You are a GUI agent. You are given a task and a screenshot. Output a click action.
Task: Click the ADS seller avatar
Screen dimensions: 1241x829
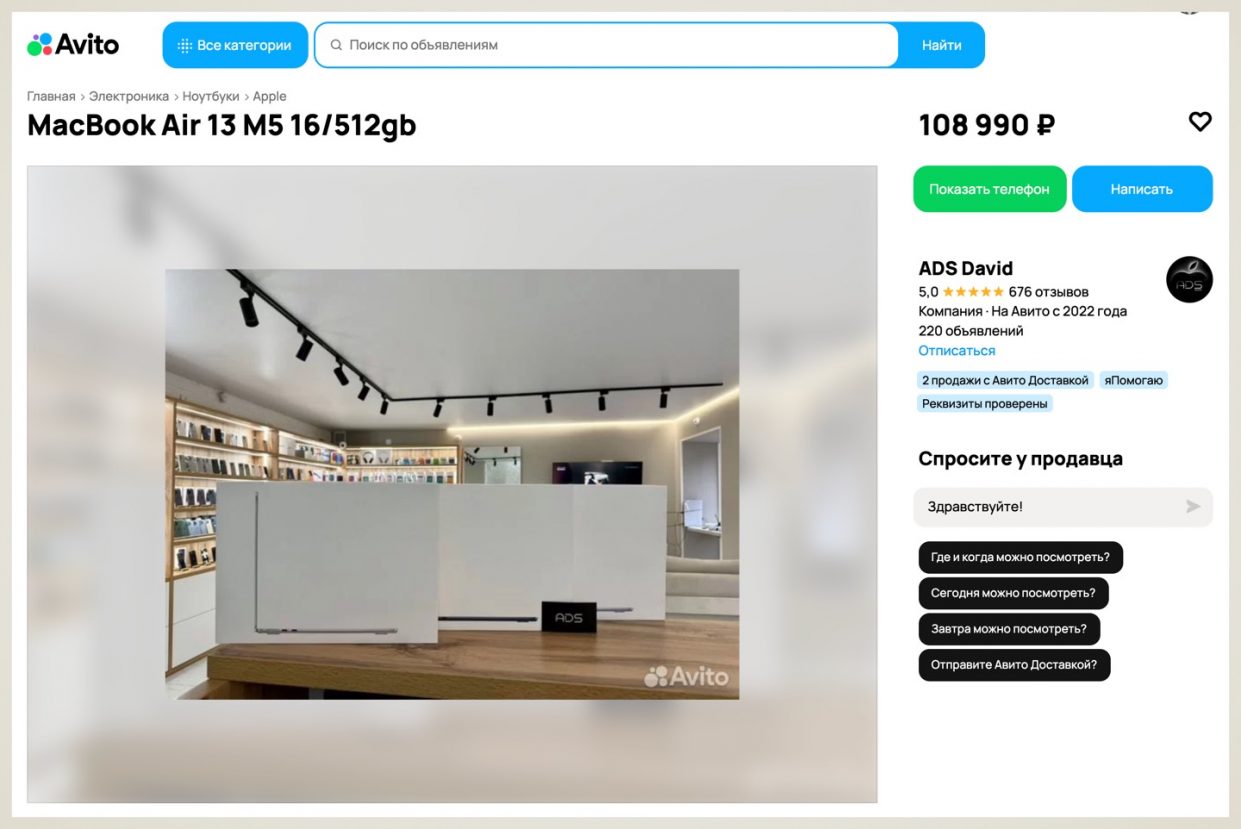point(1189,280)
